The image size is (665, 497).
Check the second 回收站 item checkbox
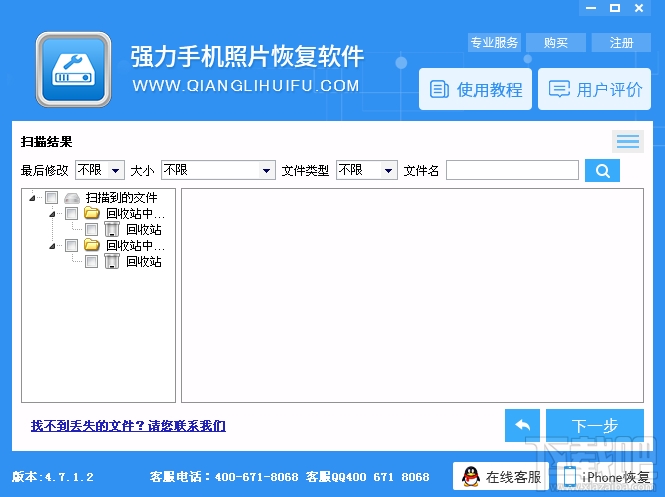click(91, 262)
